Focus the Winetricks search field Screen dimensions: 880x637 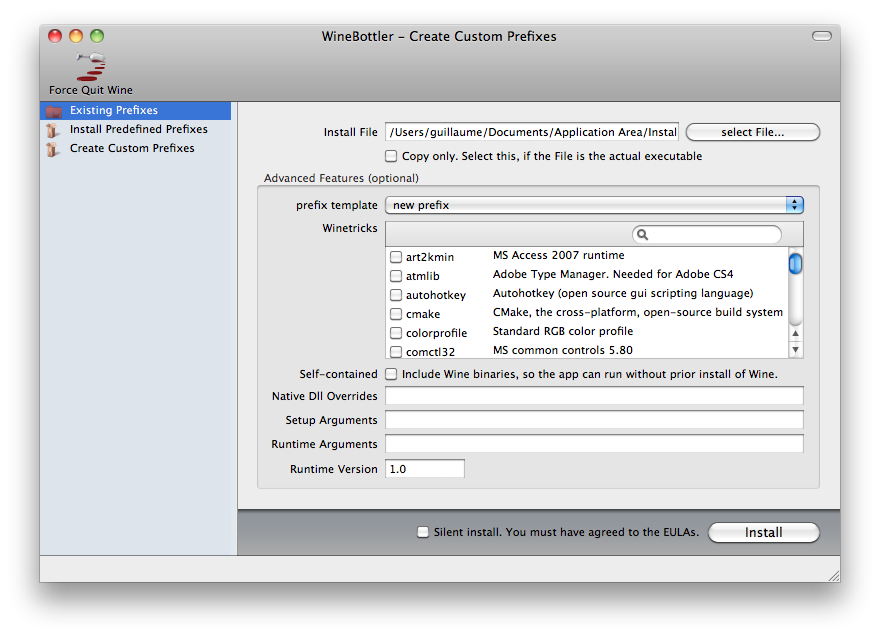click(x=707, y=235)
